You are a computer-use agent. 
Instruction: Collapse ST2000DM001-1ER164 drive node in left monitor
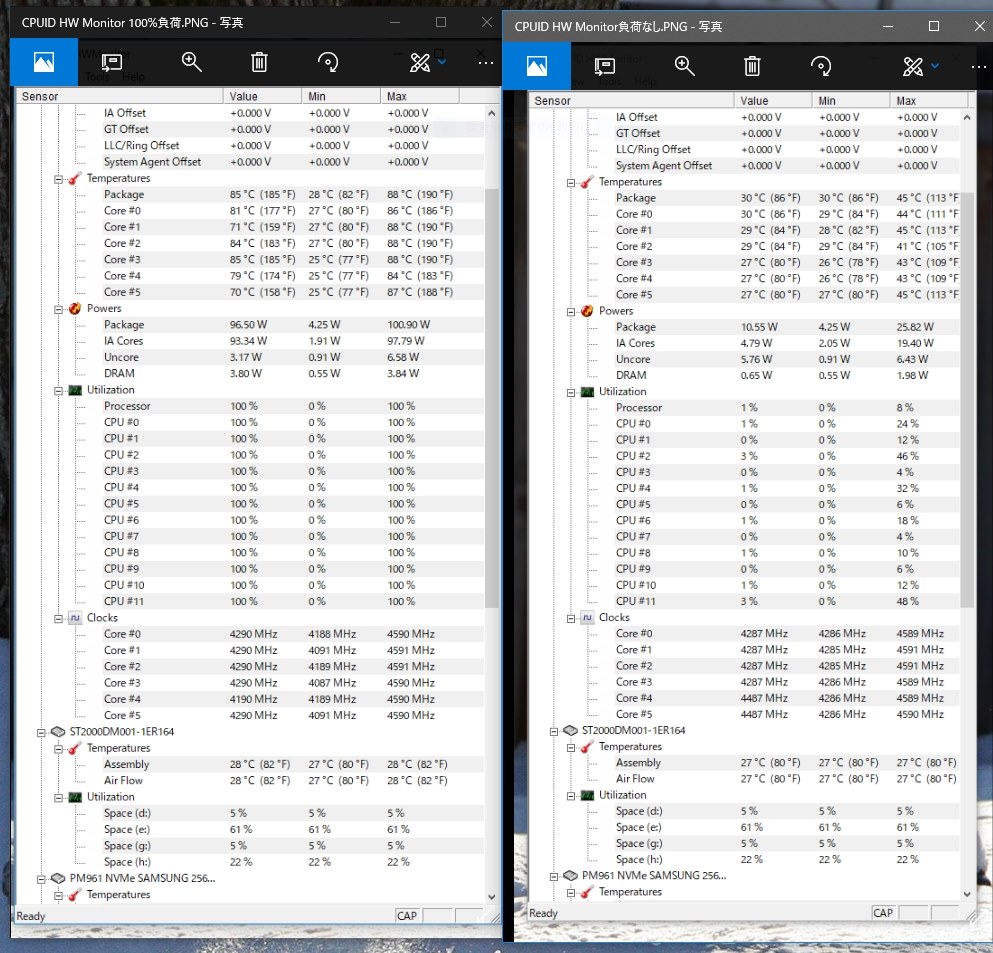(x=41, y=733)
